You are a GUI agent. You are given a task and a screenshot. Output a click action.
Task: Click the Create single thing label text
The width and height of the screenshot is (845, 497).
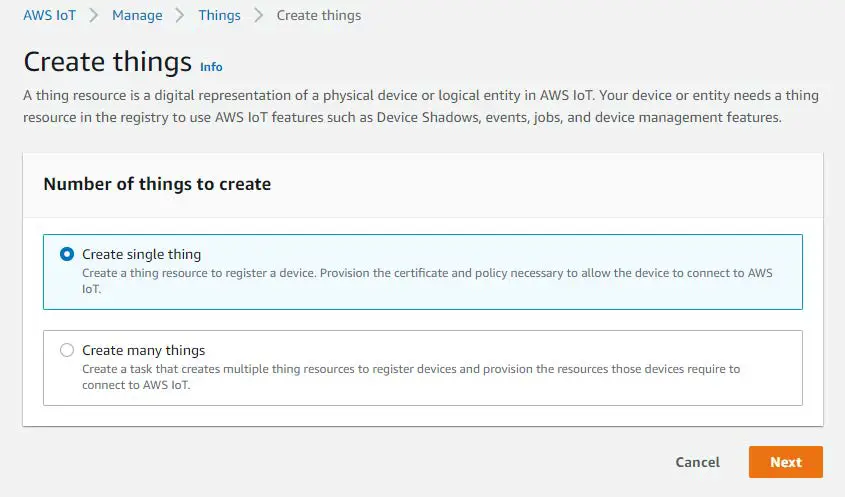(x=141, y=254)
